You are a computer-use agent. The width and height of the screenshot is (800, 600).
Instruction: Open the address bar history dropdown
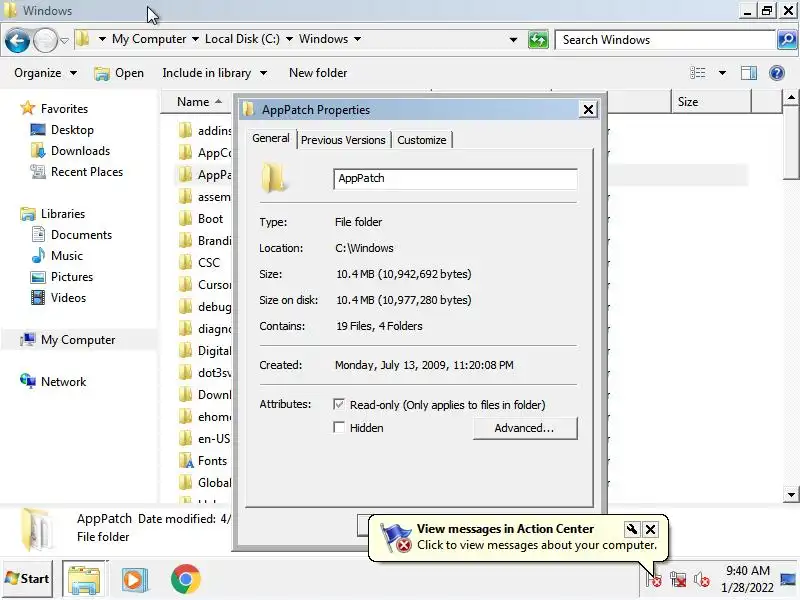[x=513, y=39]
